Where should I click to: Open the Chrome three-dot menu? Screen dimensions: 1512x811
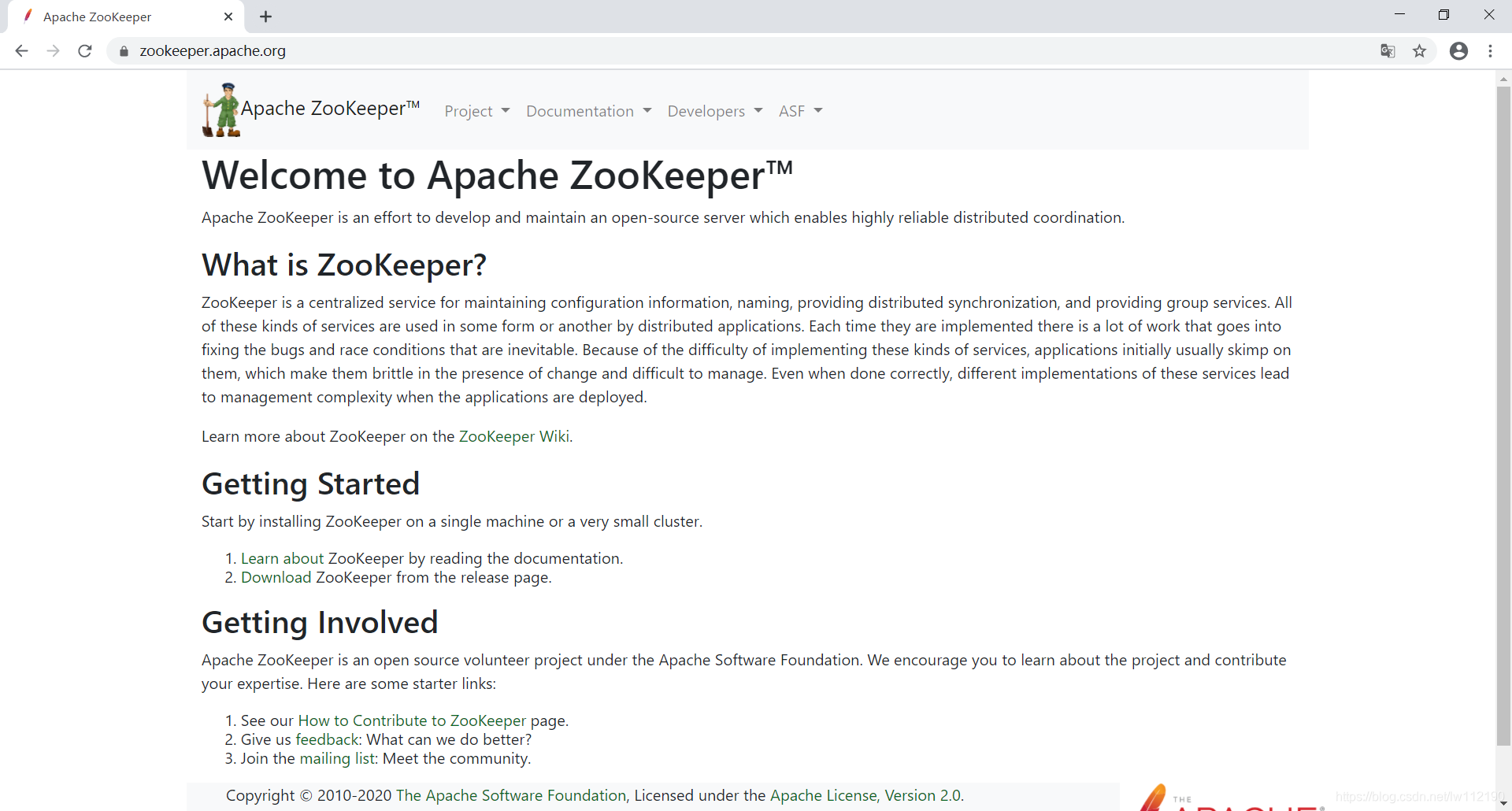[x=1490, y=51]
